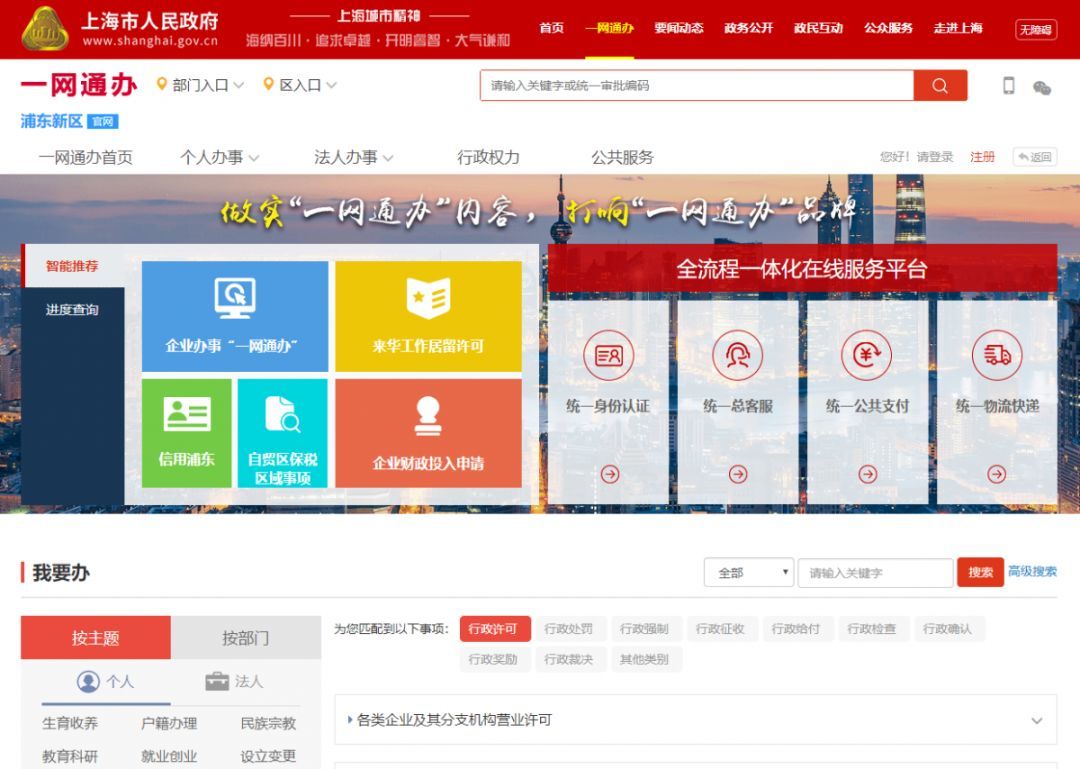Click the 统一身份认证 ID card icon
The width and height of the screenshot is (1080, 769).
(608, 356)
